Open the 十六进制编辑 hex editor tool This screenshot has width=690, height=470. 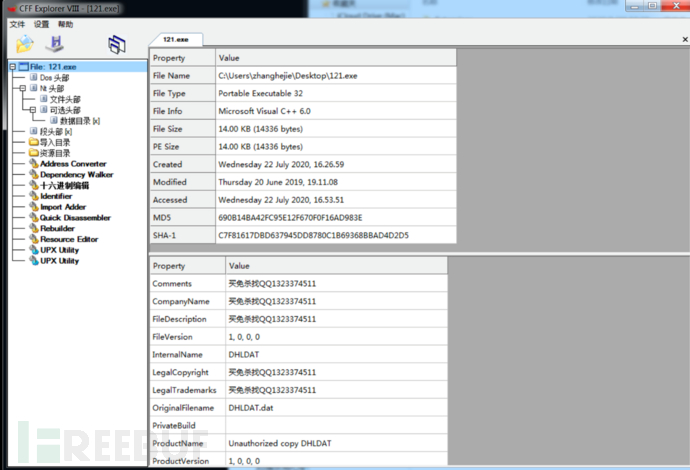coord(65,185)
